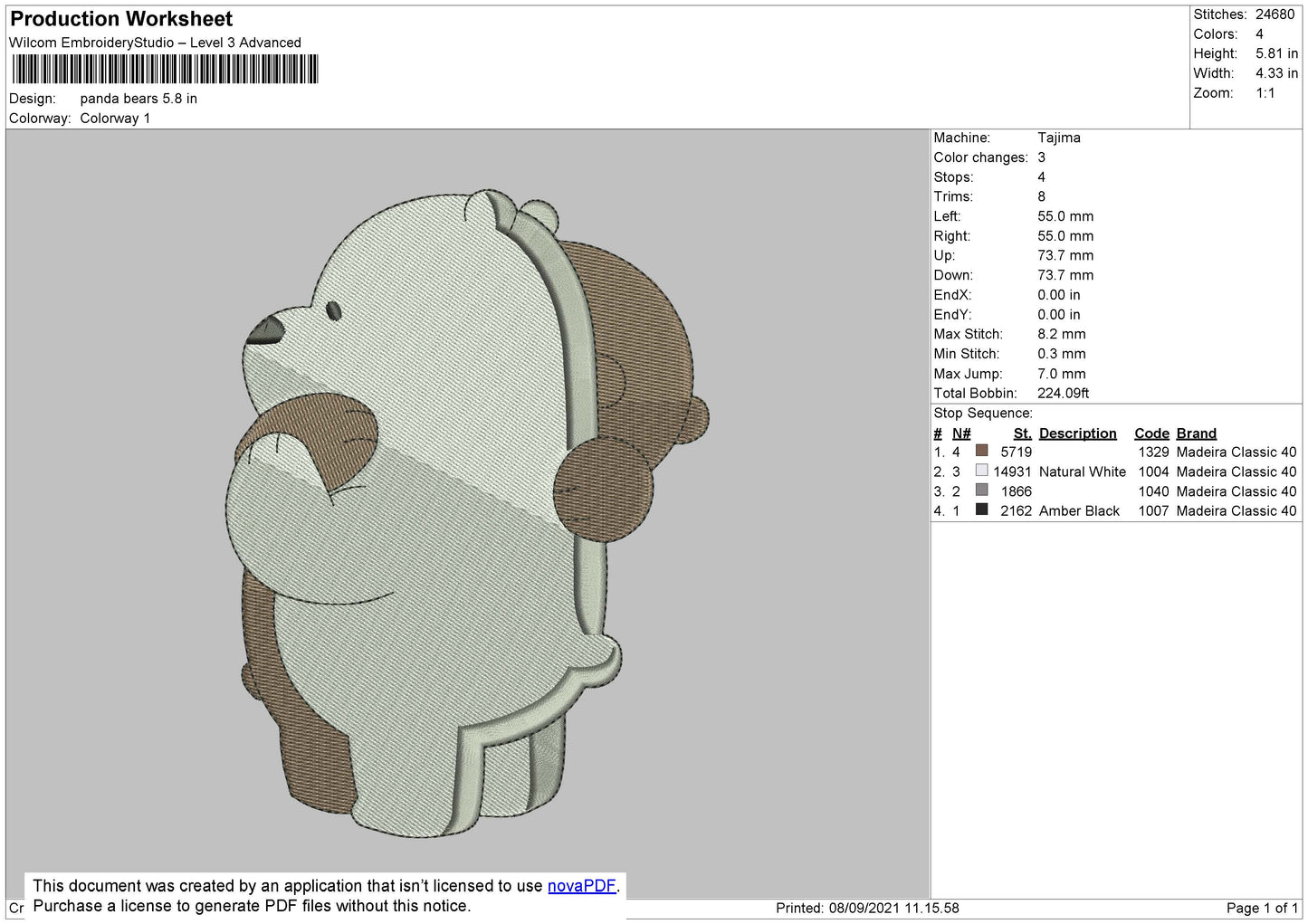Click the Production Worksheet title

tap(121, 19)
